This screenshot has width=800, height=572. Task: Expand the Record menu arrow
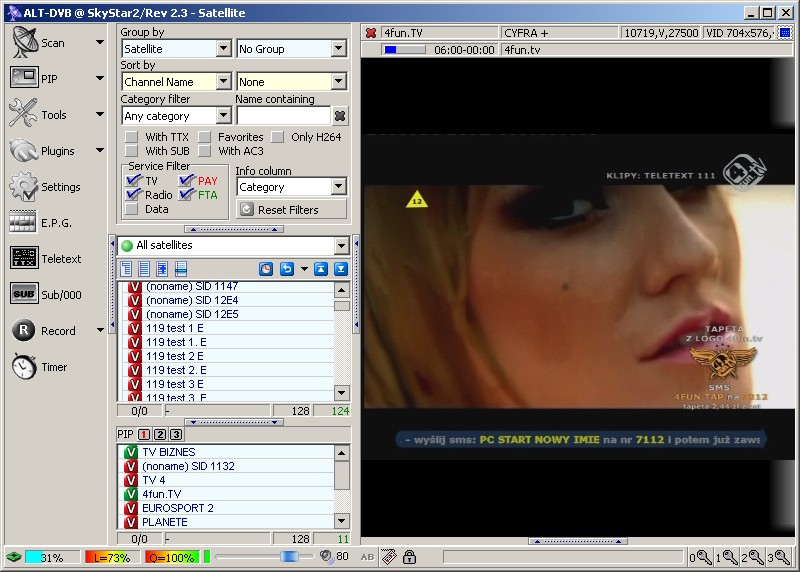point(100,330)
